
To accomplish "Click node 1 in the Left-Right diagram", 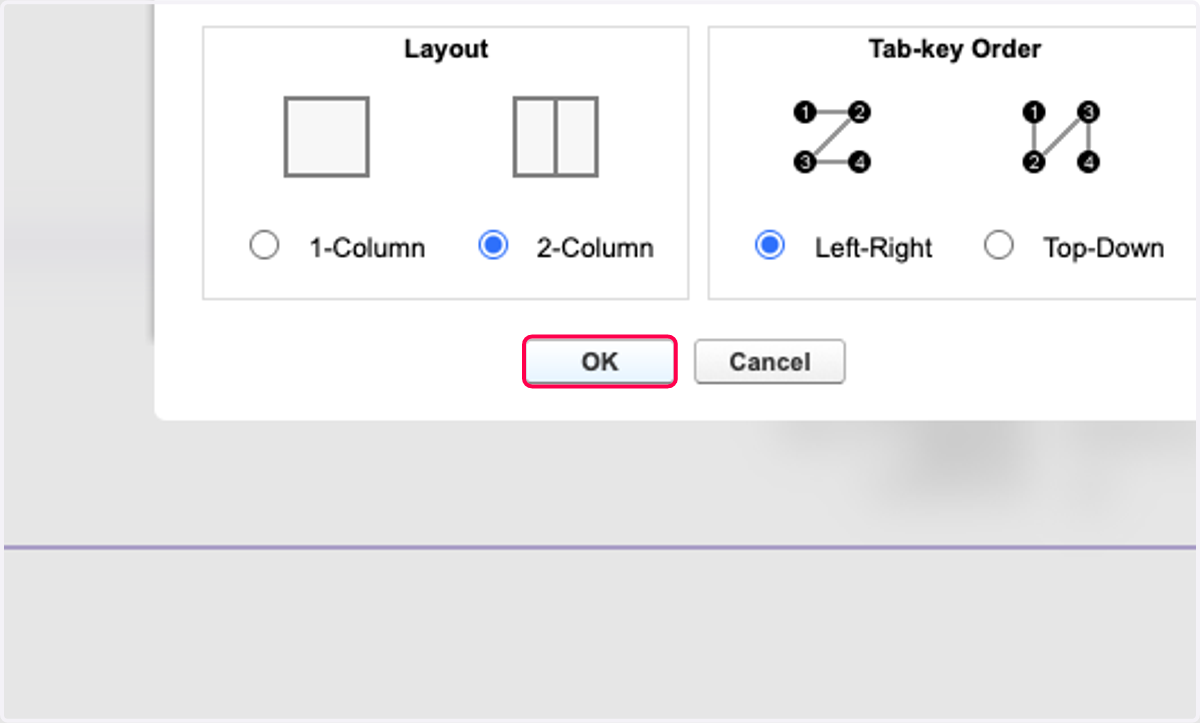I will coord(803,112).
